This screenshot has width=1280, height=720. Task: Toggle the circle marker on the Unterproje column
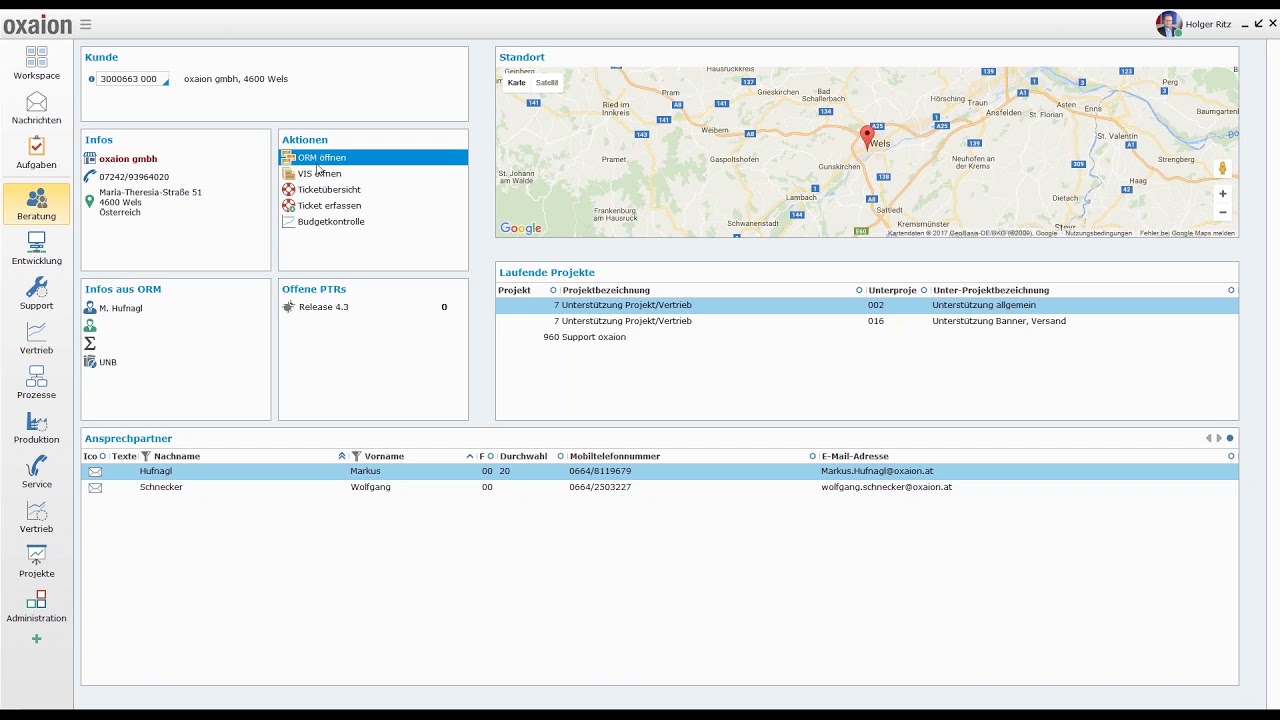pyautogui.click(x=924, y=290)
